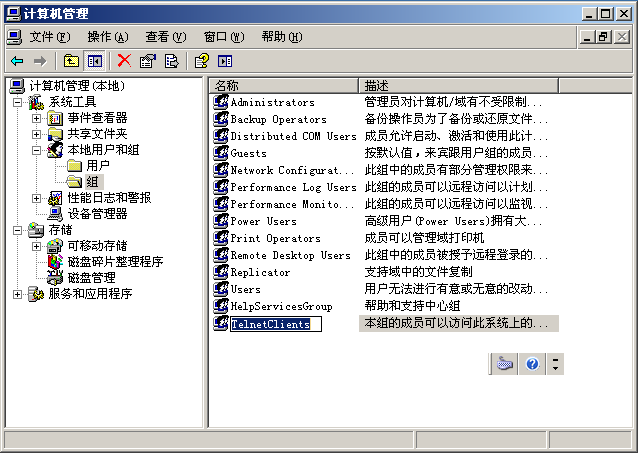Viewport: 638px width, 453px height.
Task: Click TelnetClients description 本组的成员可以访问
Action: click(459, 323)
